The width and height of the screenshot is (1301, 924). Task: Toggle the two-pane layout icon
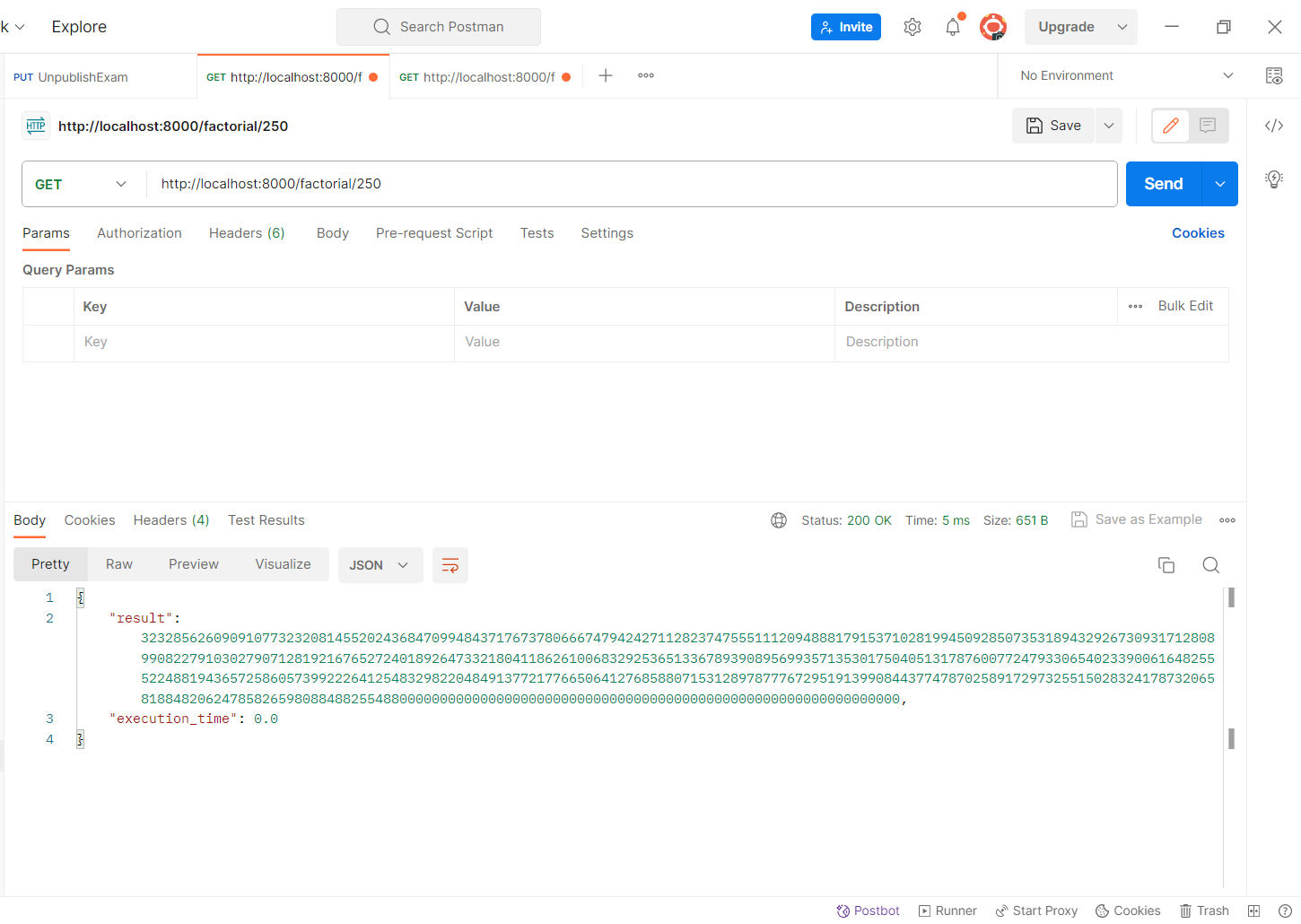point(1254,911)
